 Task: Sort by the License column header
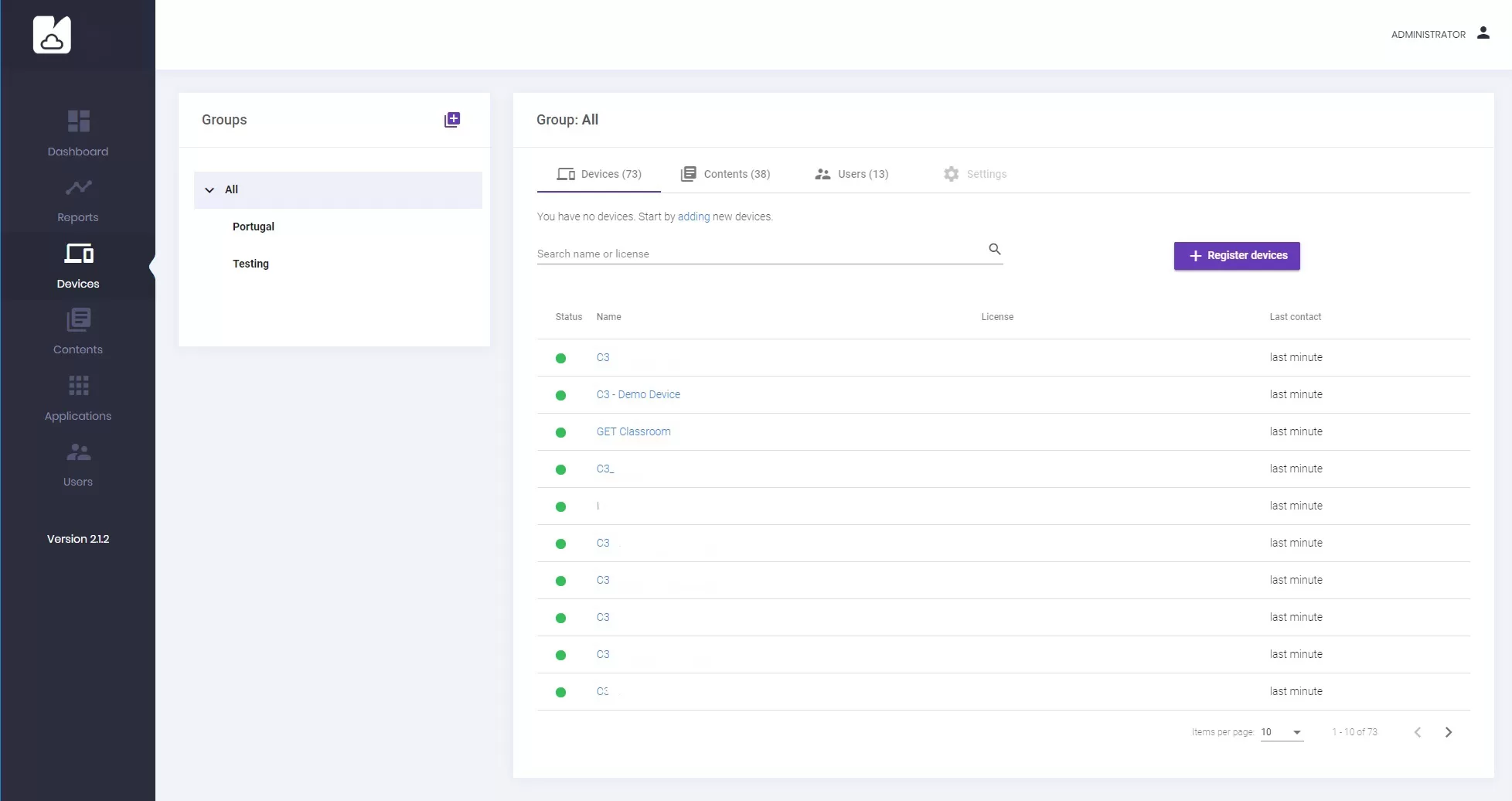coord(997,317)
